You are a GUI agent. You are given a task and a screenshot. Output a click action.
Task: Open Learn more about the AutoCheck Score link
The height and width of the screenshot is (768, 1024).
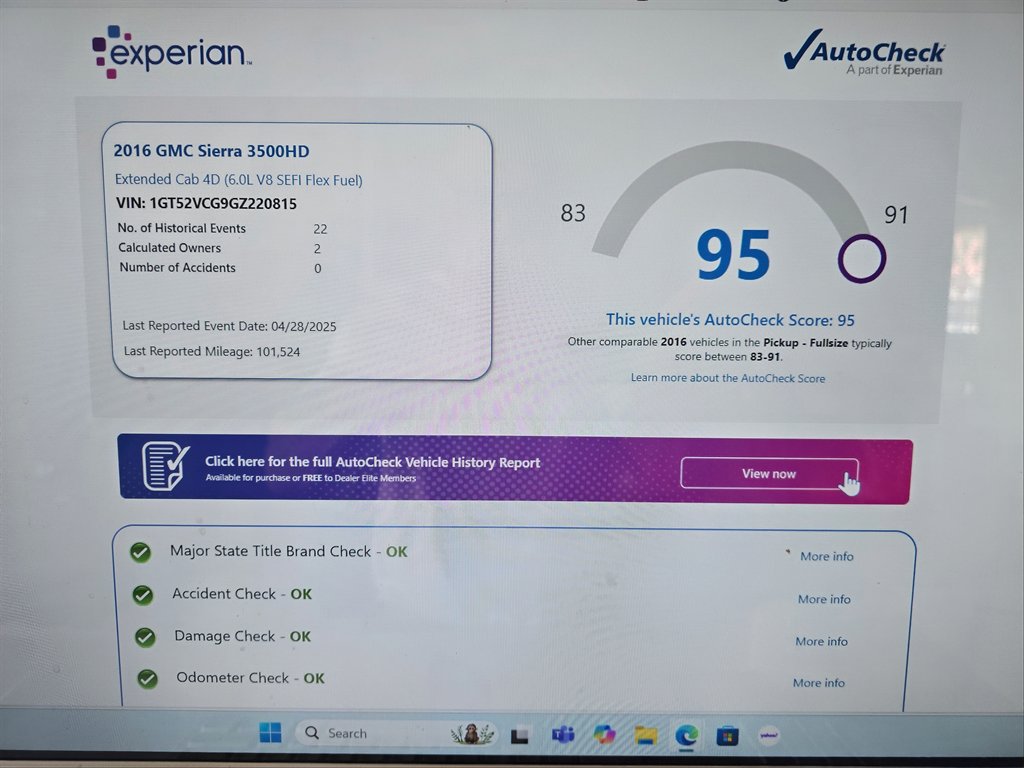pyautogui.click(x=727, y=378)
